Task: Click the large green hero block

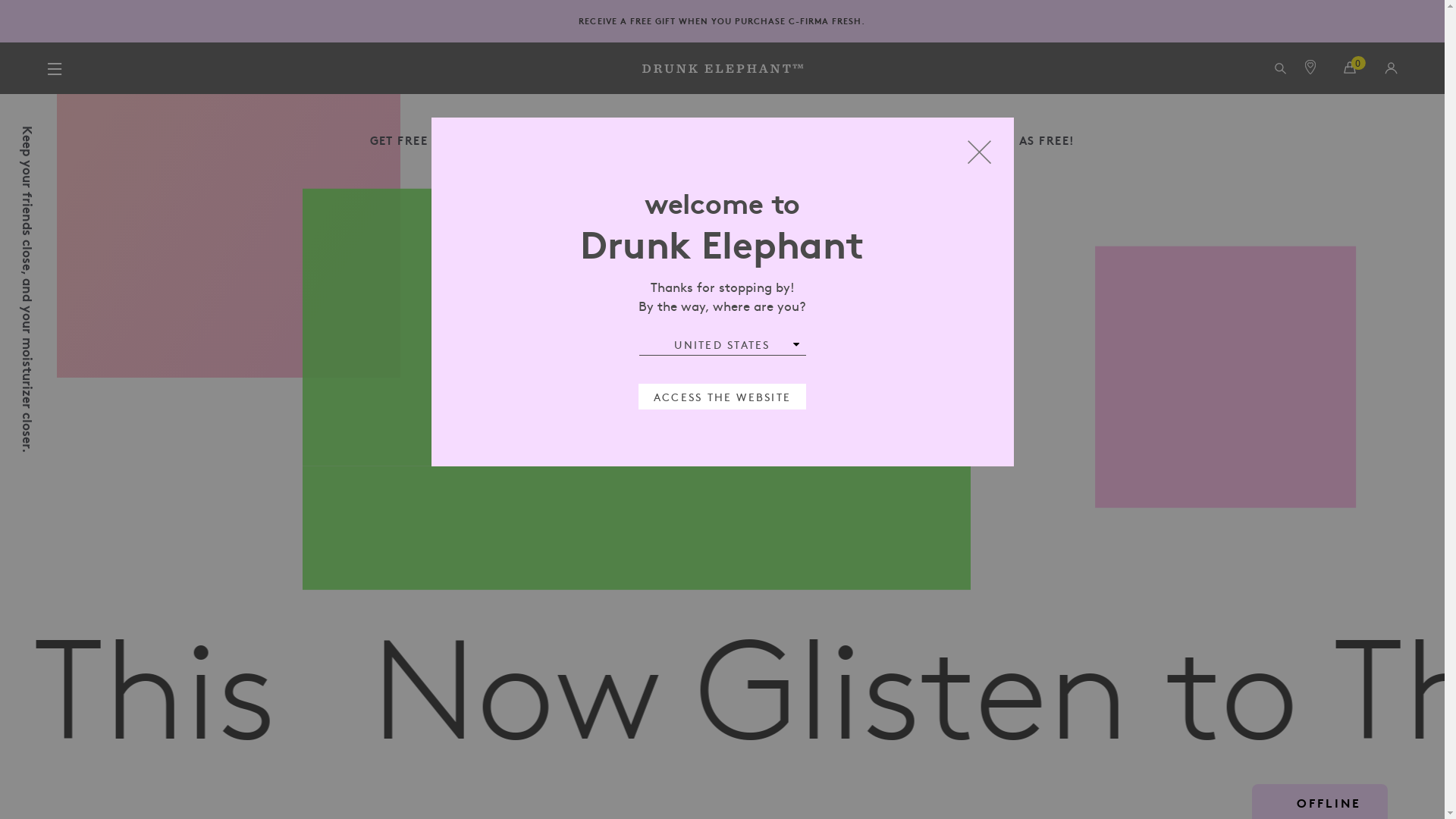Action: point(635,527)
